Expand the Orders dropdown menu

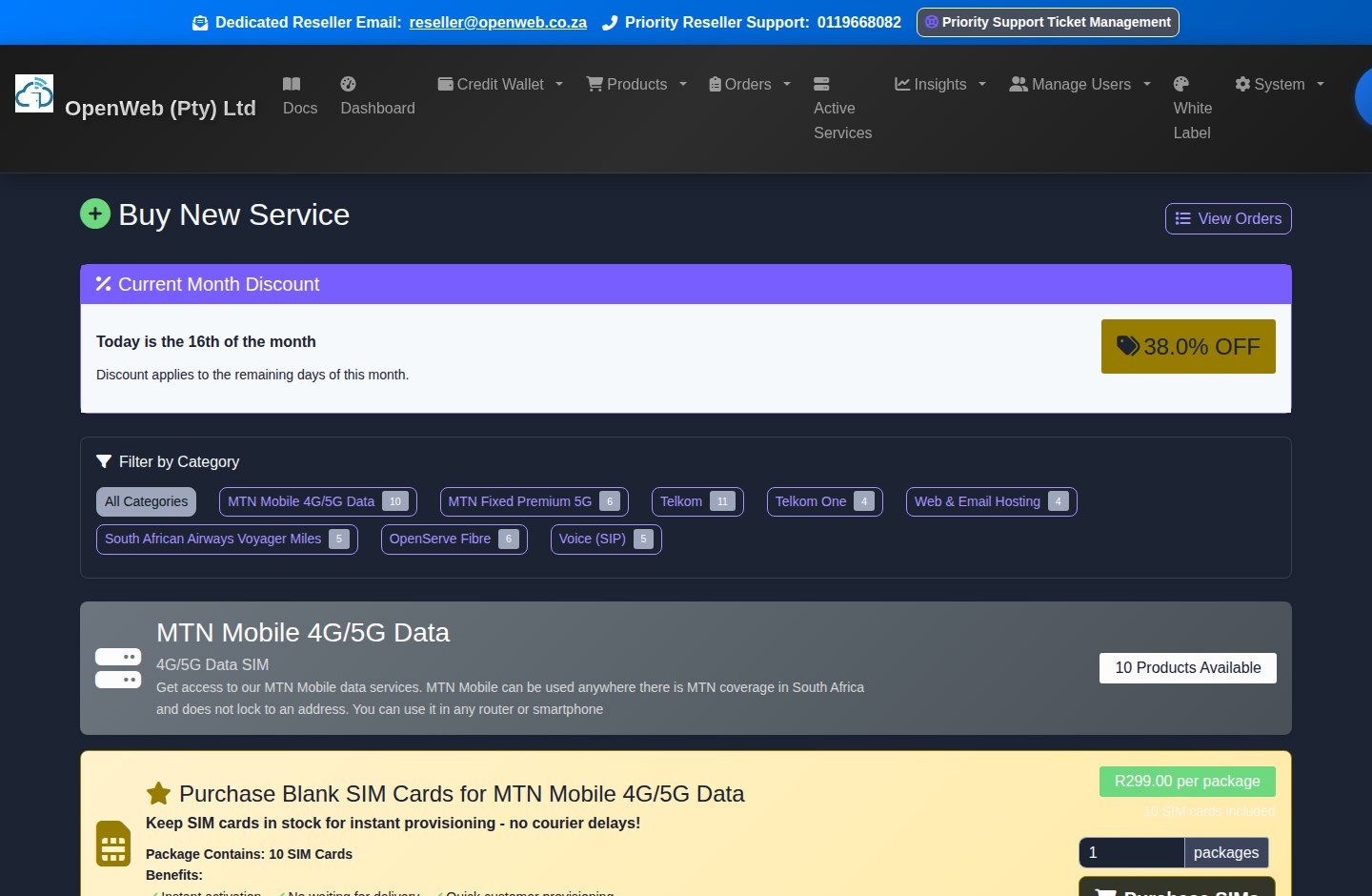pyautogui.click(x=750, y=84)
